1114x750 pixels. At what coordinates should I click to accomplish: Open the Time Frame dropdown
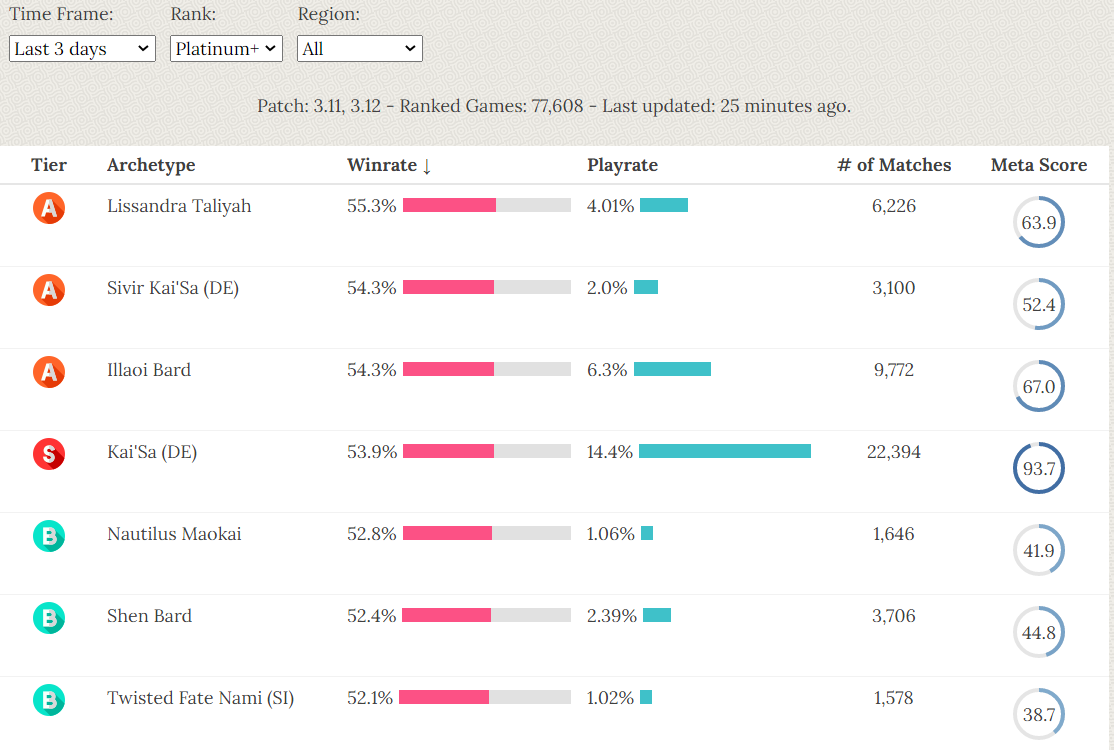(82, 48)
